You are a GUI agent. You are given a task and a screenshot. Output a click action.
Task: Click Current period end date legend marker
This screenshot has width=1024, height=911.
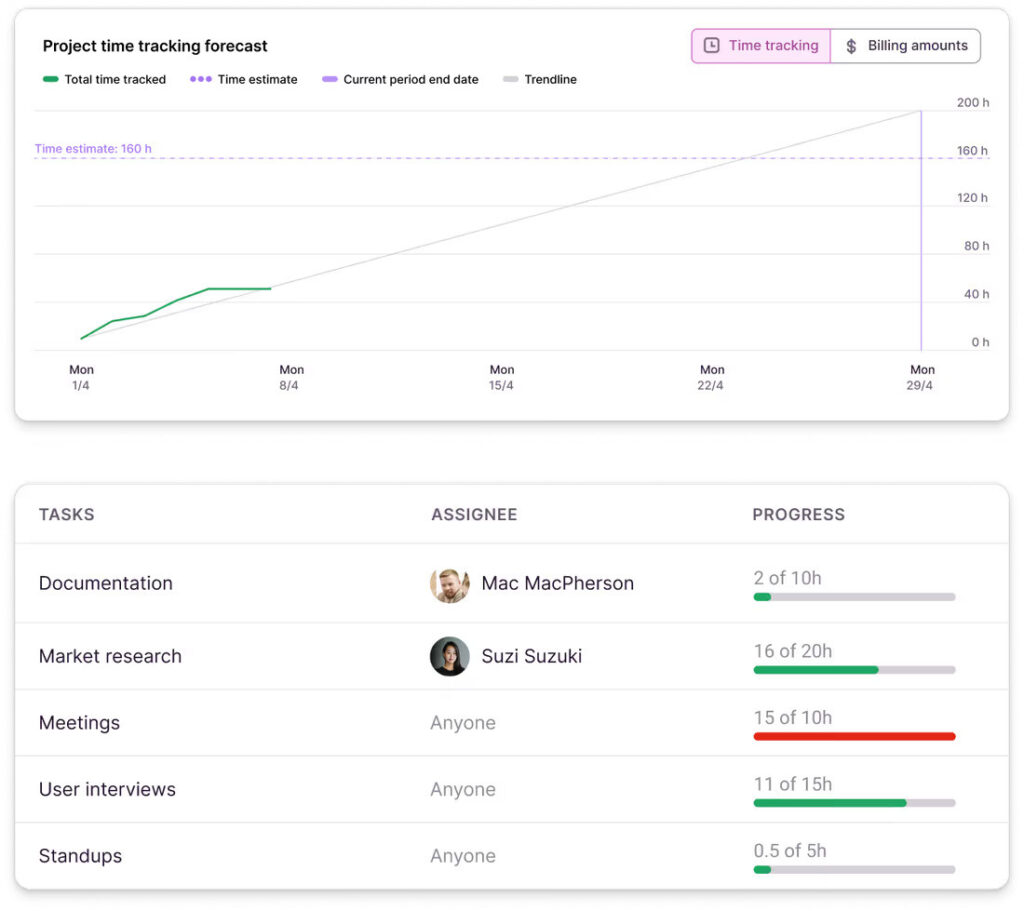point(329,80)
